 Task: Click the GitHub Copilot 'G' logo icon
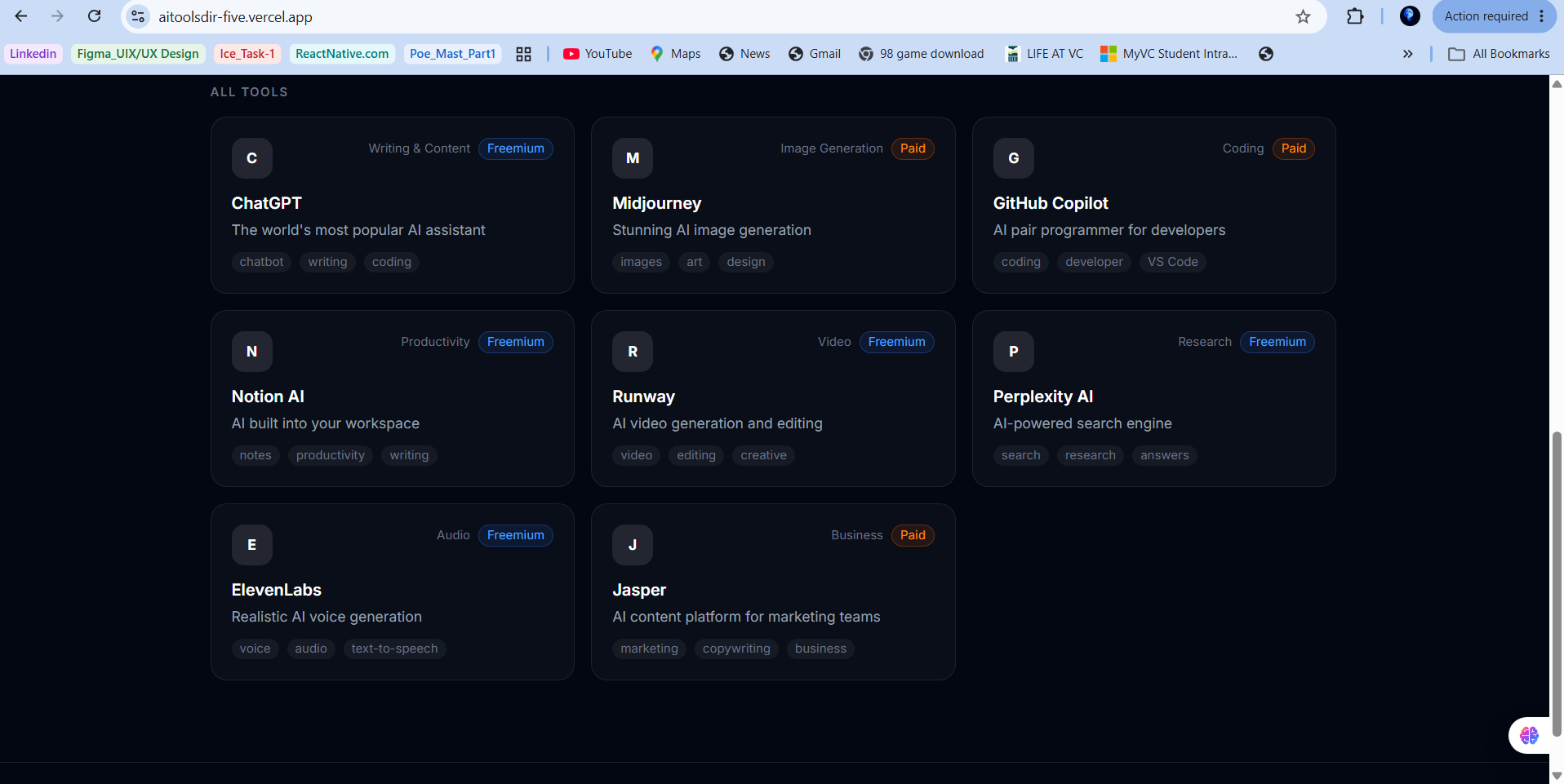pos(1014,158)
